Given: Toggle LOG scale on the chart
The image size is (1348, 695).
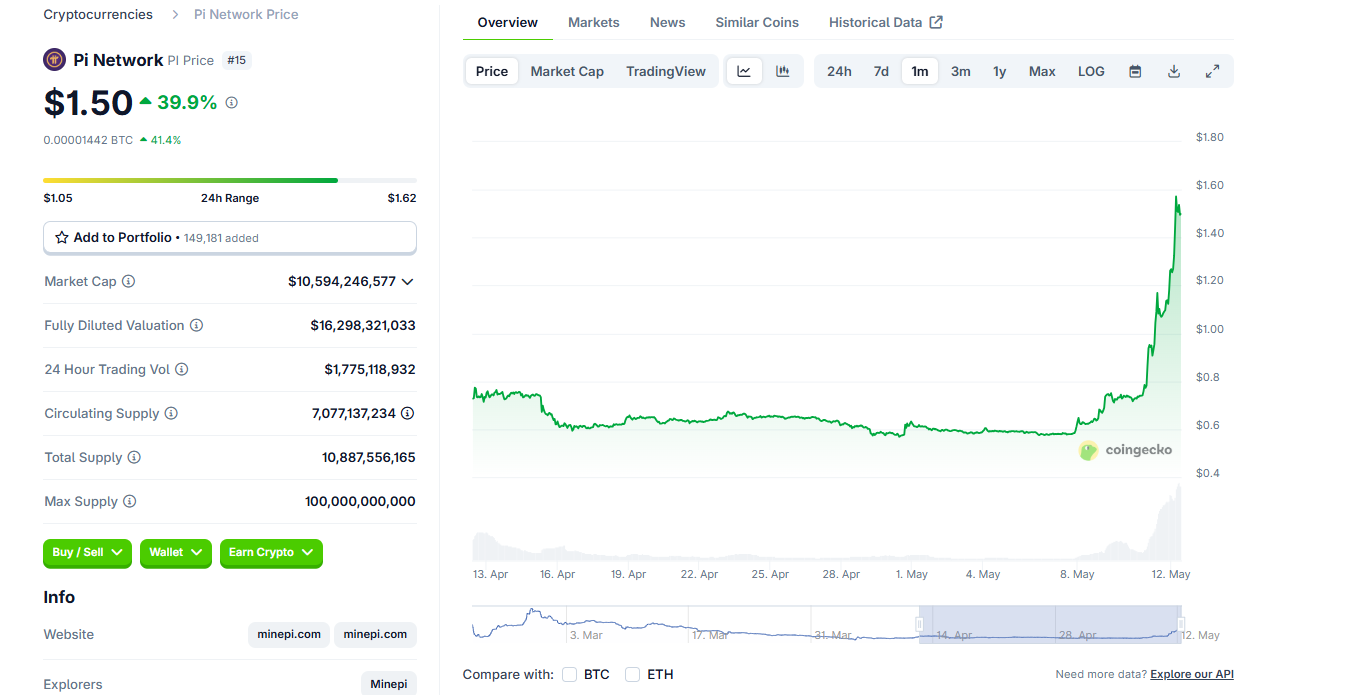Looking at the screenshot, I should (x=1091, y=71).
